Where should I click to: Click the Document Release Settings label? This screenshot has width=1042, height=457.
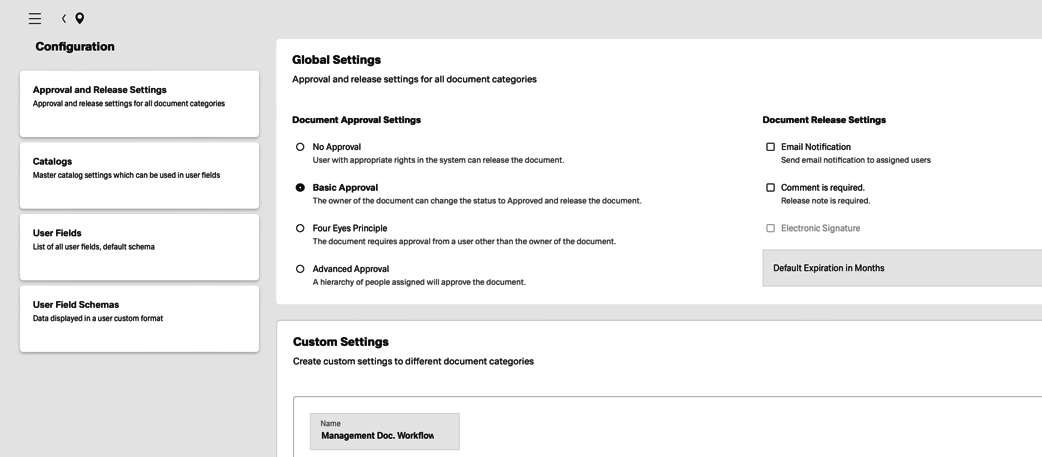coord(824,120)
